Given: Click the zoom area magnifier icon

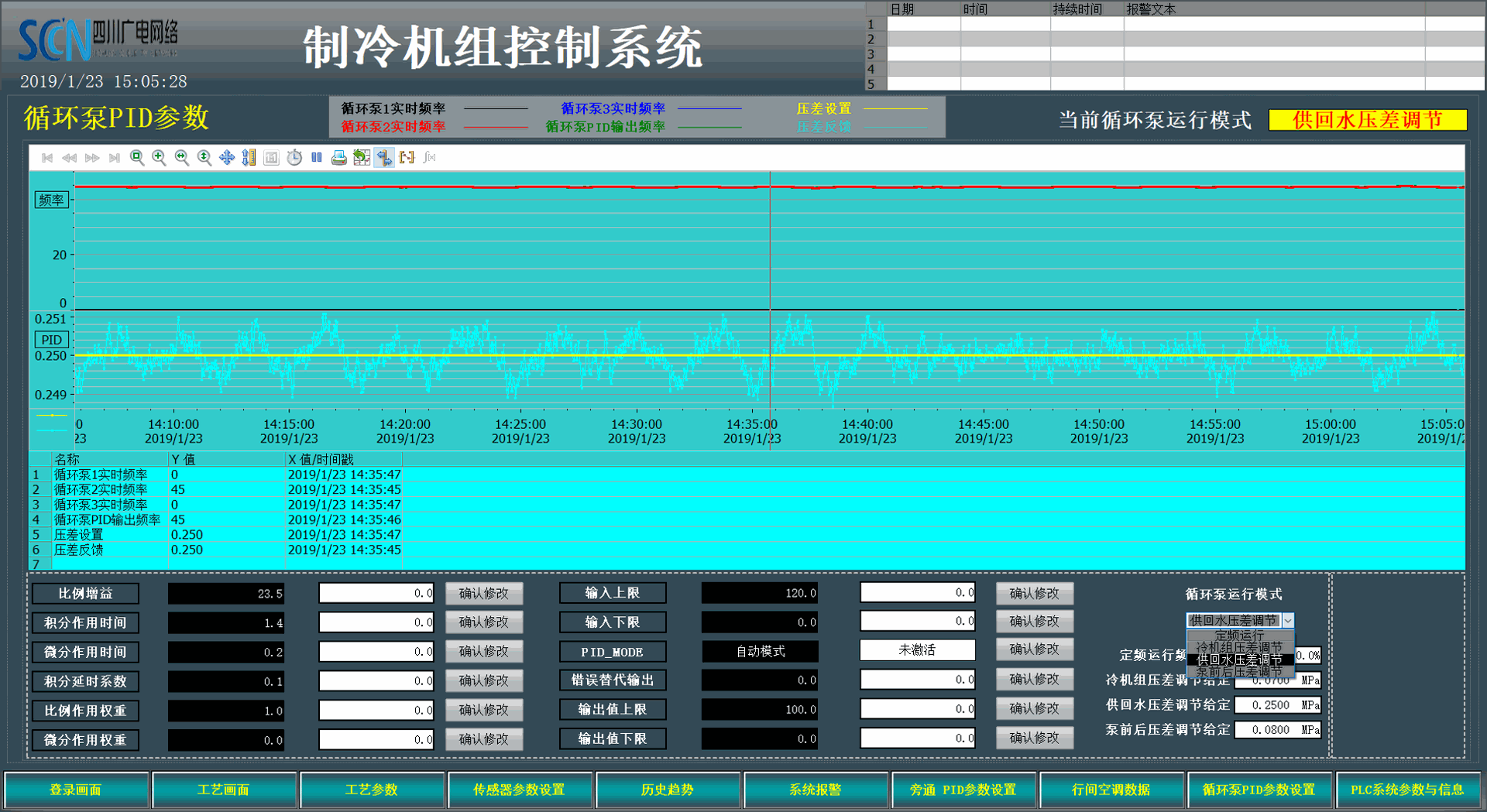Looking at the screenshot, I should click(x=136, y=158).
